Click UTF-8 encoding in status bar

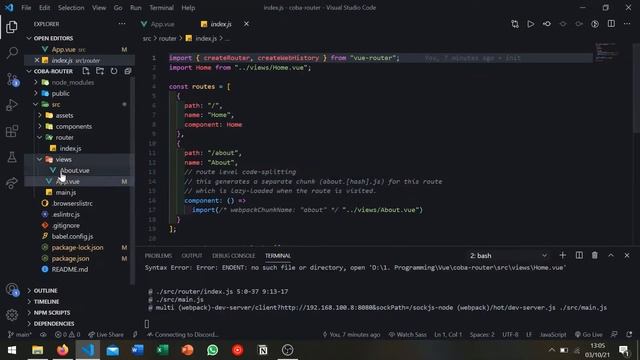click(510, 334)
